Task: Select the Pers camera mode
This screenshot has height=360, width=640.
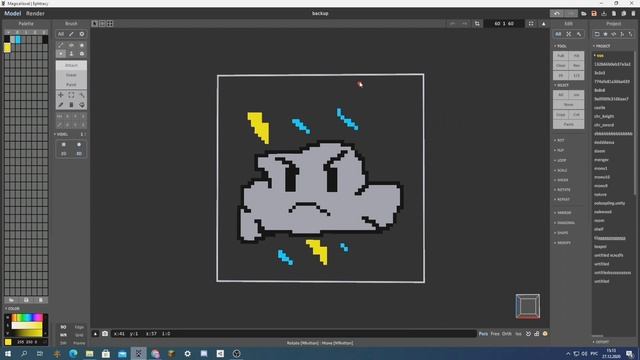Action: coord(483,333)
